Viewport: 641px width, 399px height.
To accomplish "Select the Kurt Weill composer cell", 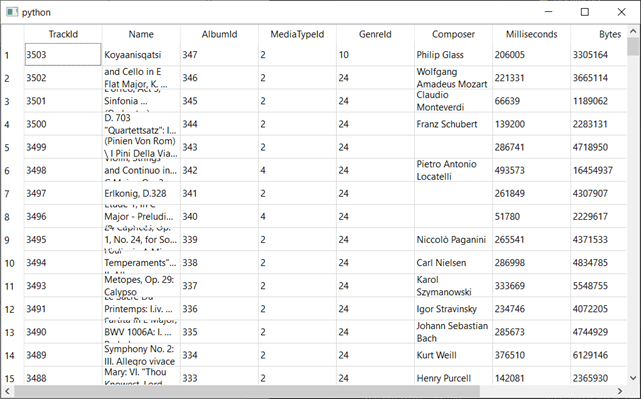I will 453,355.
